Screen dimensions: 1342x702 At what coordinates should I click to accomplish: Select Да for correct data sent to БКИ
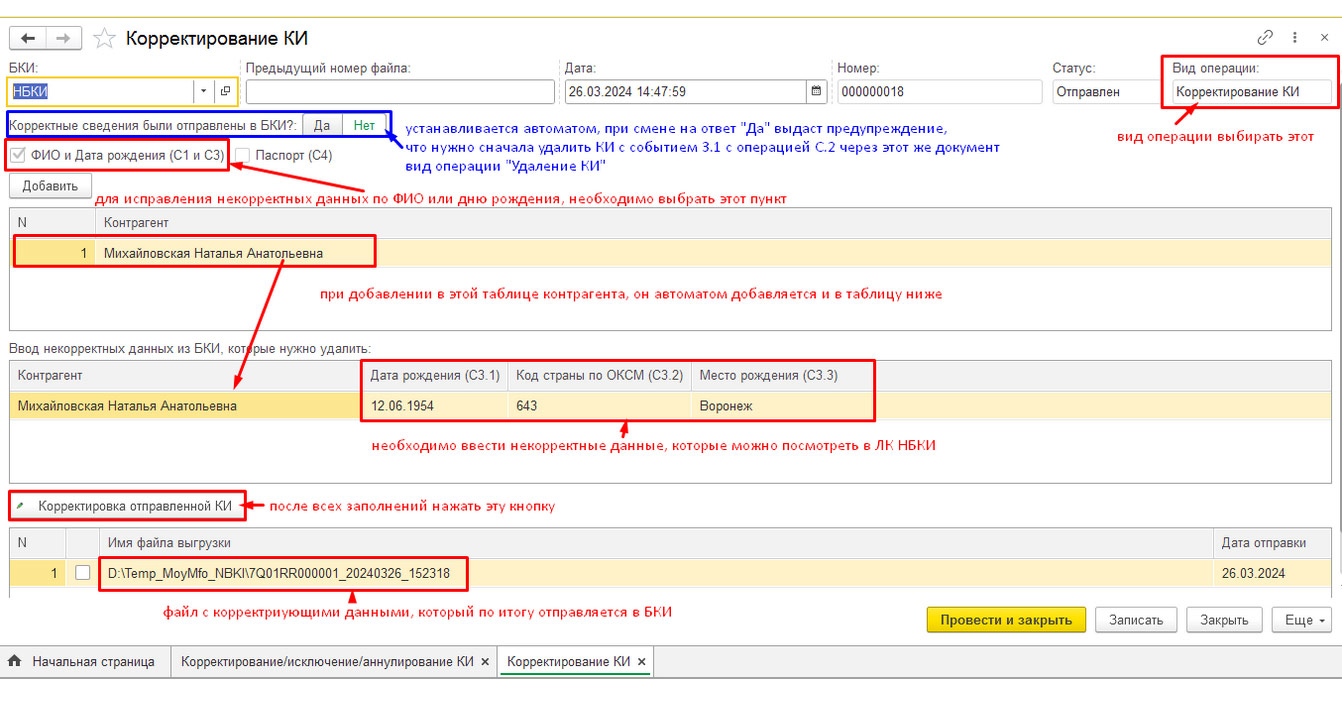pos(322,125)
